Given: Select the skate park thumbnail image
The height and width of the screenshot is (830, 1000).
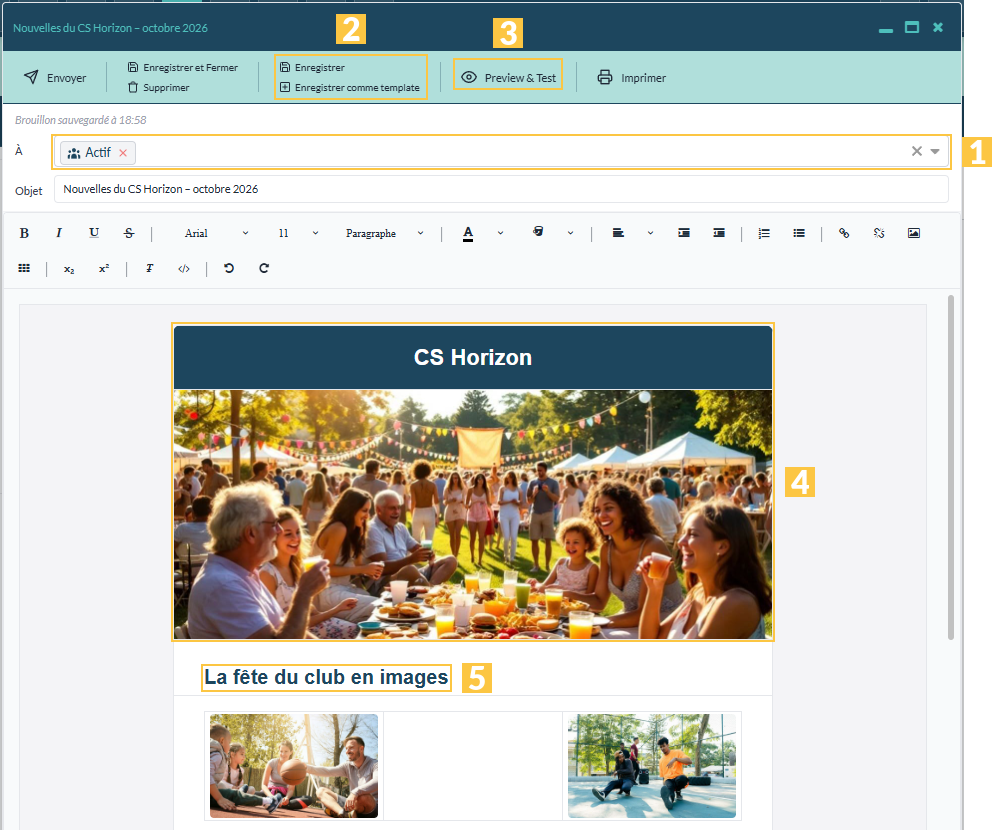Looking at the screenshot, I should (652, 766).
